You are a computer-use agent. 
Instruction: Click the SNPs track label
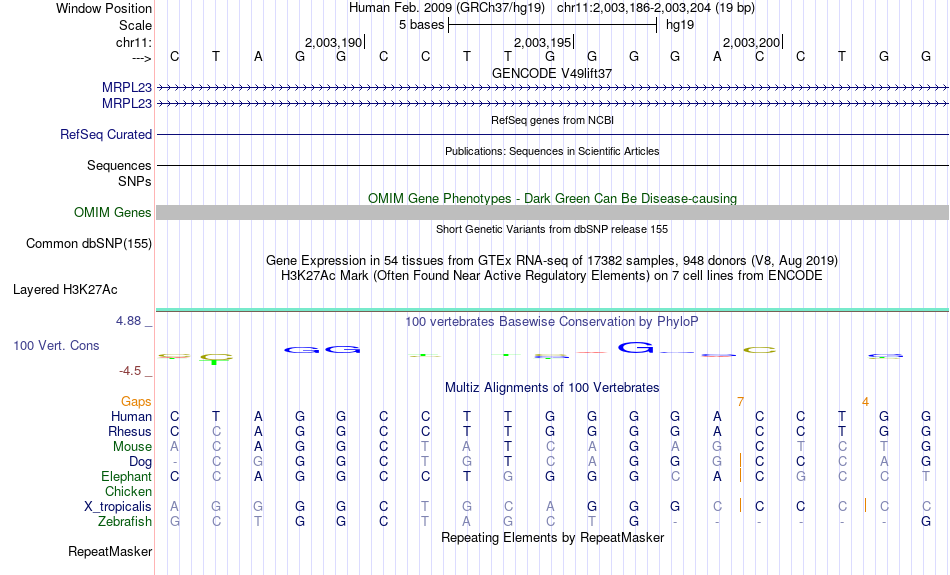(135, 181)
